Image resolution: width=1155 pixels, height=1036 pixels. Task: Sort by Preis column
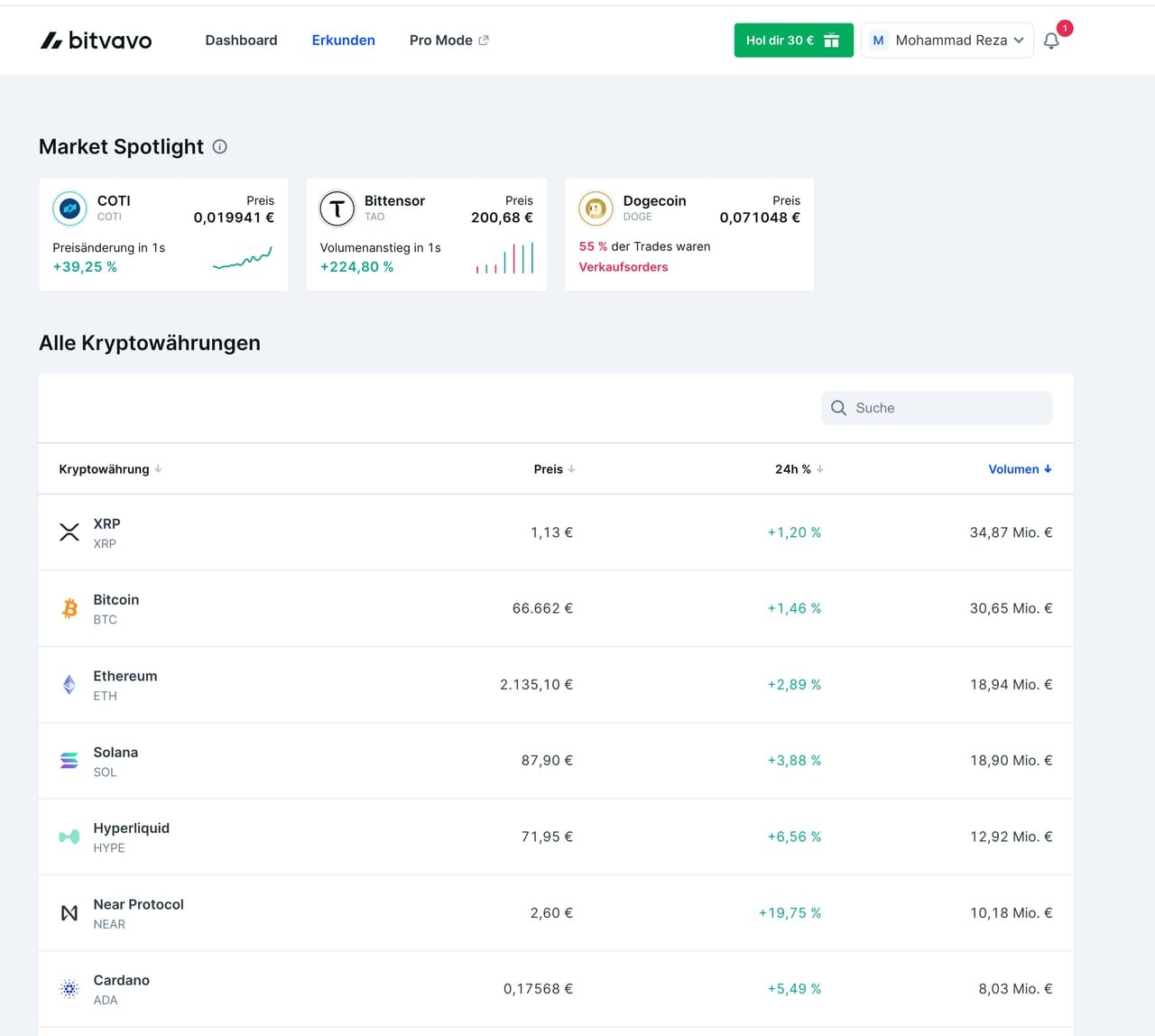(554, 469)
